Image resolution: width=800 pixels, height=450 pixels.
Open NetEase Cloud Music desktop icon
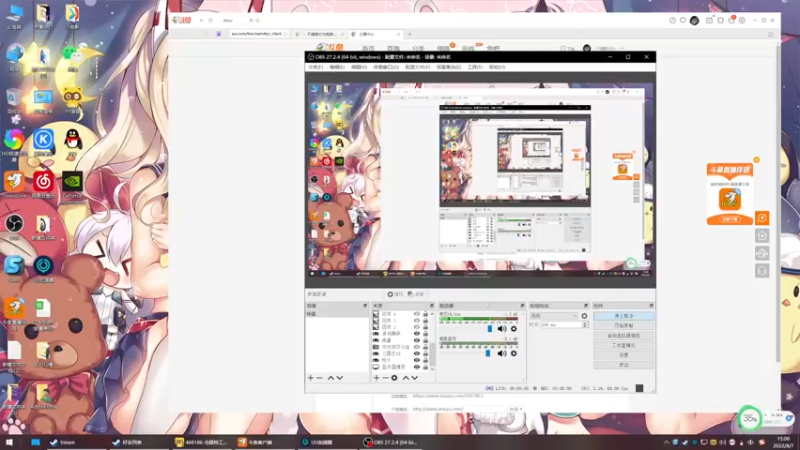click(43, 186)
